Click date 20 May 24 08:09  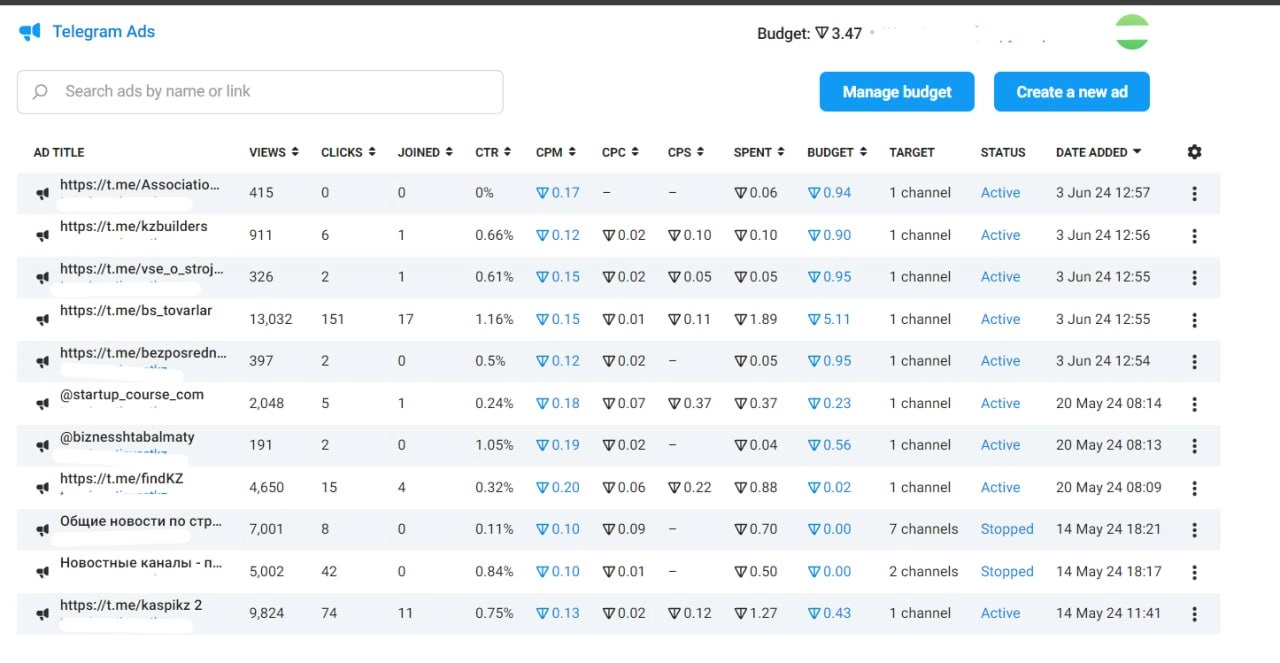click(x=1109, y=487)
